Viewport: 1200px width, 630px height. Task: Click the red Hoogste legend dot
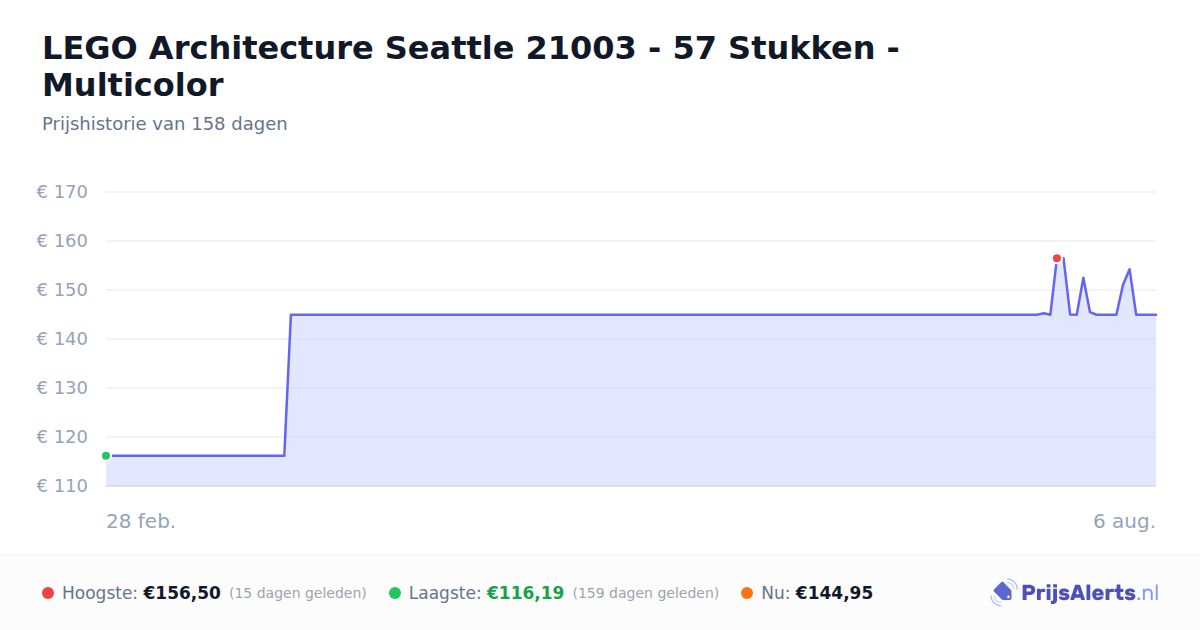coord(48,593)
